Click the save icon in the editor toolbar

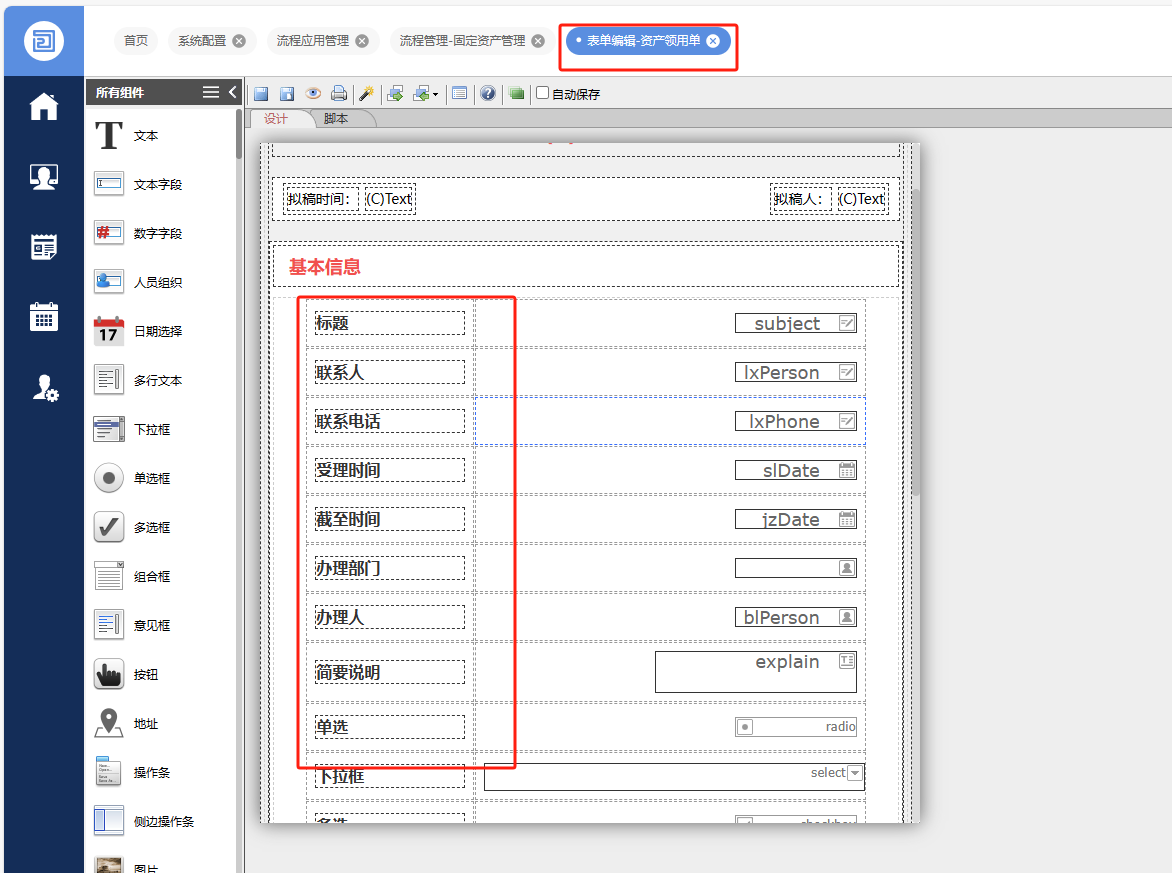[261, 93]
